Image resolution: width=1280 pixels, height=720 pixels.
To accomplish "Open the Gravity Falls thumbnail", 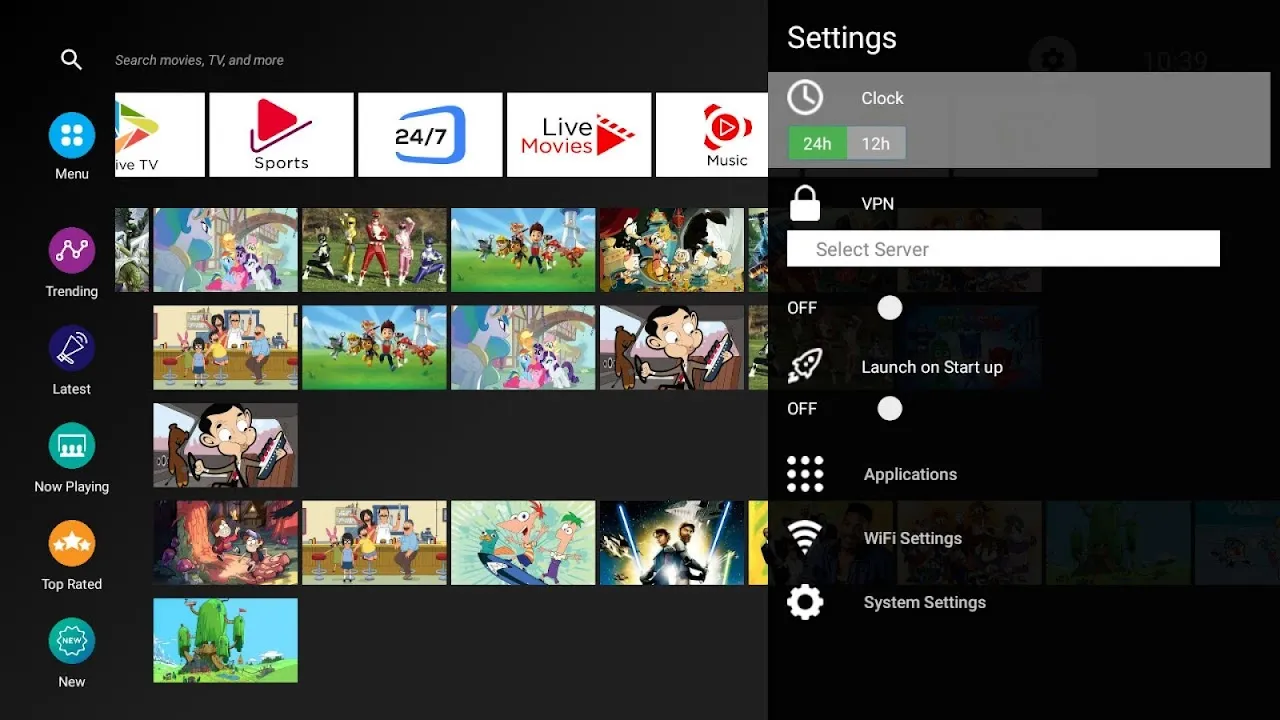I will (x=225, y=543).
